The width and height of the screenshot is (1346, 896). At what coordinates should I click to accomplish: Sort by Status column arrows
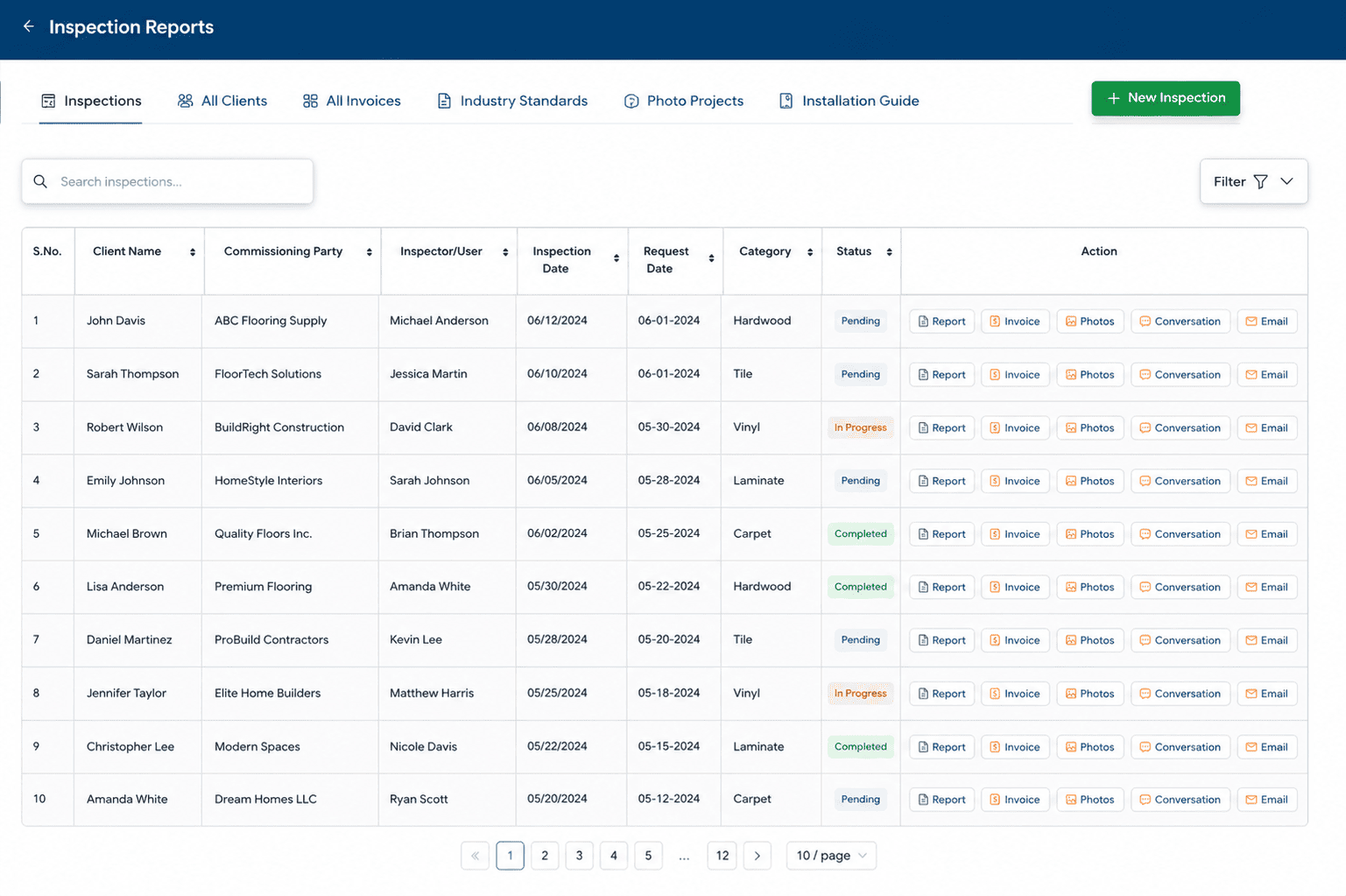[x=889, y=252]
